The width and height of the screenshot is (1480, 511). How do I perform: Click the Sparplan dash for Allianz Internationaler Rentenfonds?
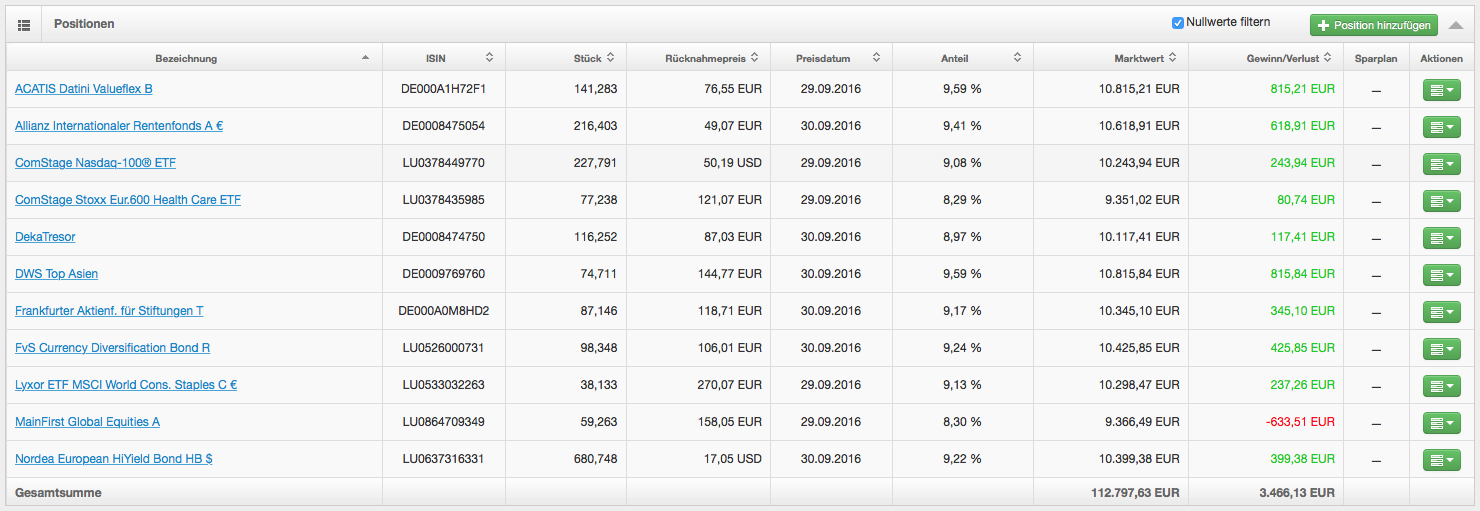[1375, 127]
